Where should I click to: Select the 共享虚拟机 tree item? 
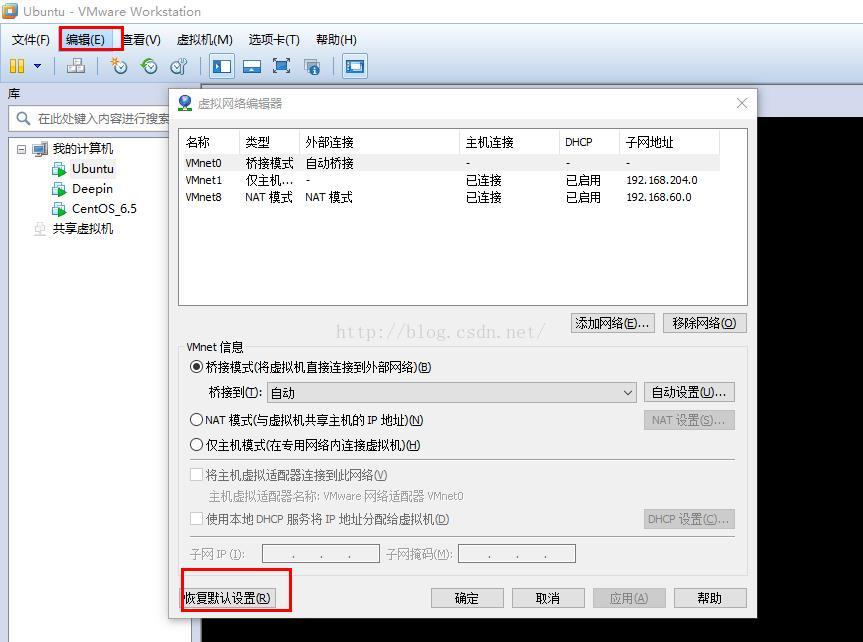pos(83,228)
